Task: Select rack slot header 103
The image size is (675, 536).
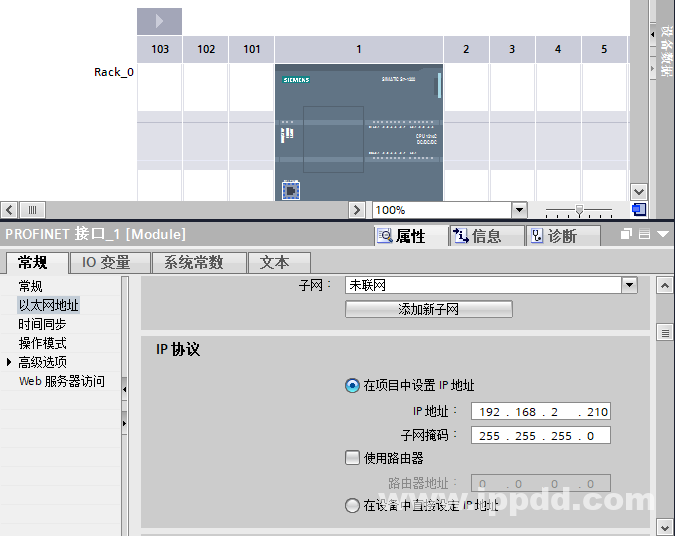Action: coord(160,49)
